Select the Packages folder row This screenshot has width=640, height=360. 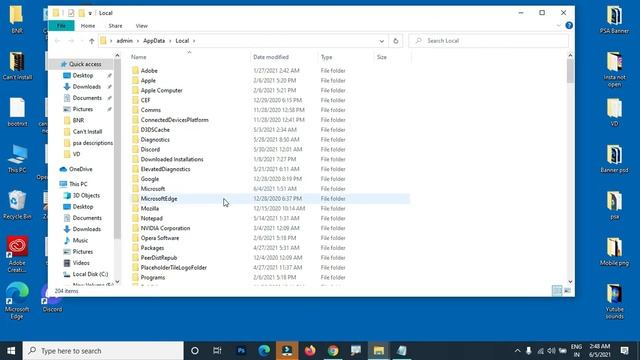pyautogui.click(x=270, y=248)
